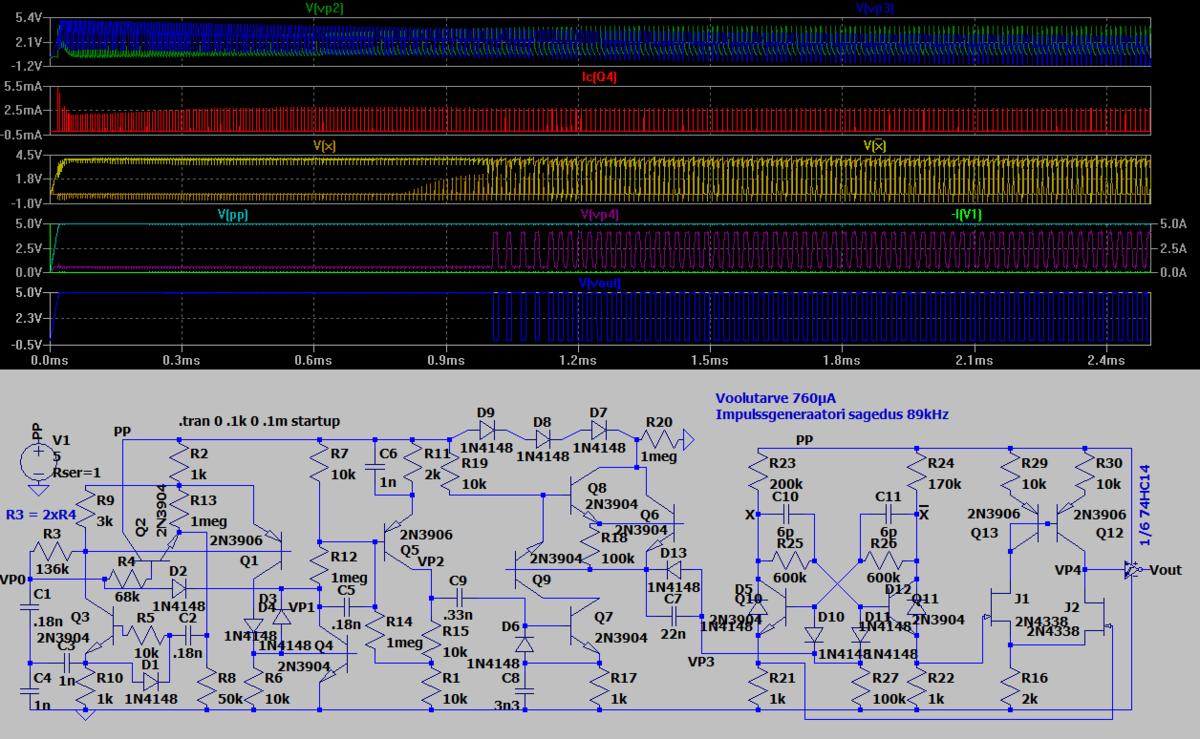
Task: Select the R23 200k resistor symbol
Action: click(759, 472)
